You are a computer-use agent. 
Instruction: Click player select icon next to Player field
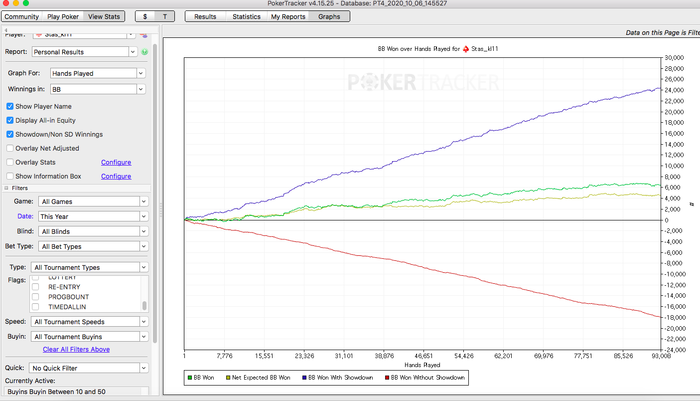point(144,34)
